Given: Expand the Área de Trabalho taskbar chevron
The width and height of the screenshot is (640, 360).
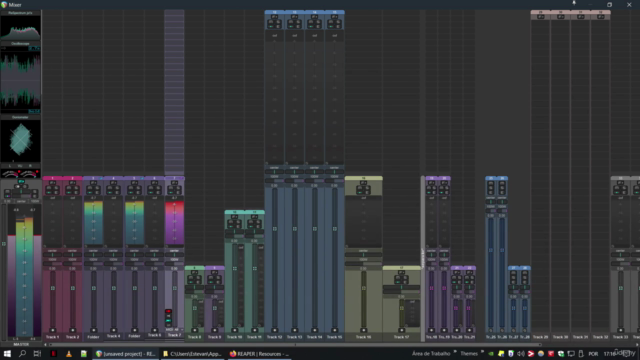Looking at the screenshot, I should tap(455, 352).
